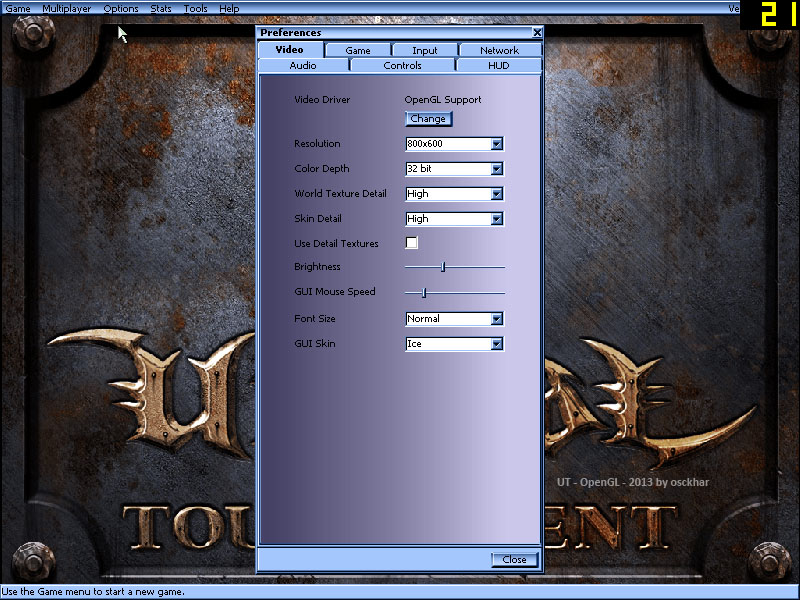Expand the Font Size dropdown arrow
Screen dimensions: 800x600
(497, 319)
